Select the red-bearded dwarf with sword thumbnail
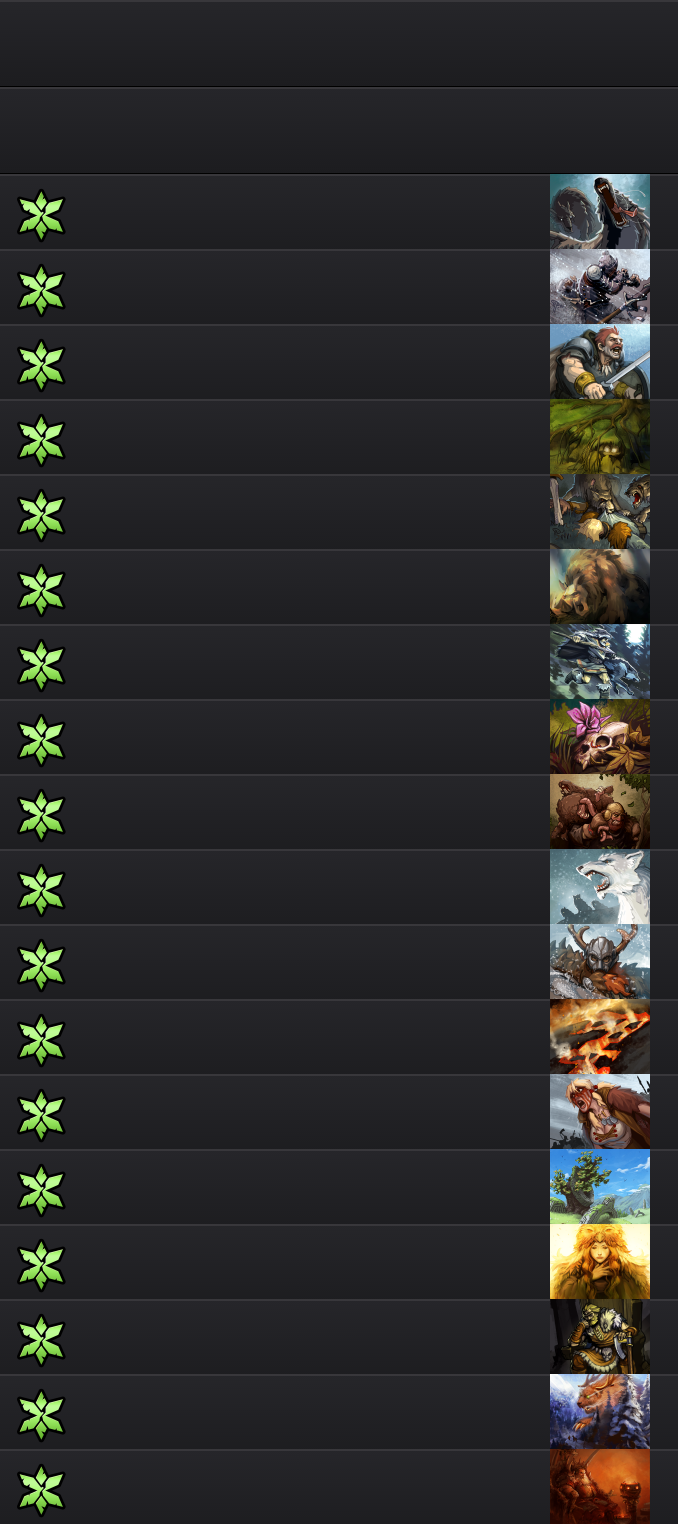 600,362
